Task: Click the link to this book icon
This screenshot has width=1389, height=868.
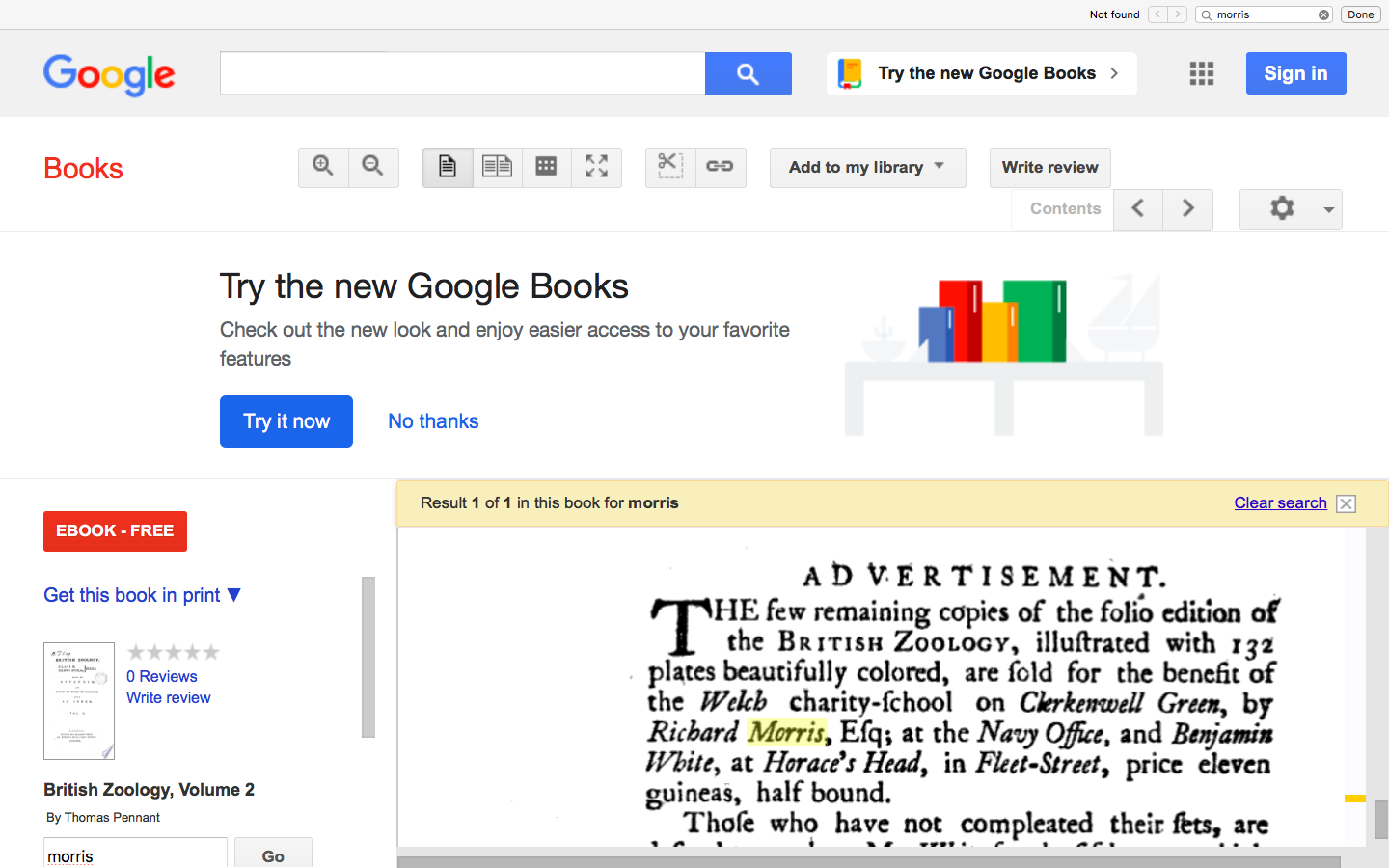Action: (x=721, y=167)
